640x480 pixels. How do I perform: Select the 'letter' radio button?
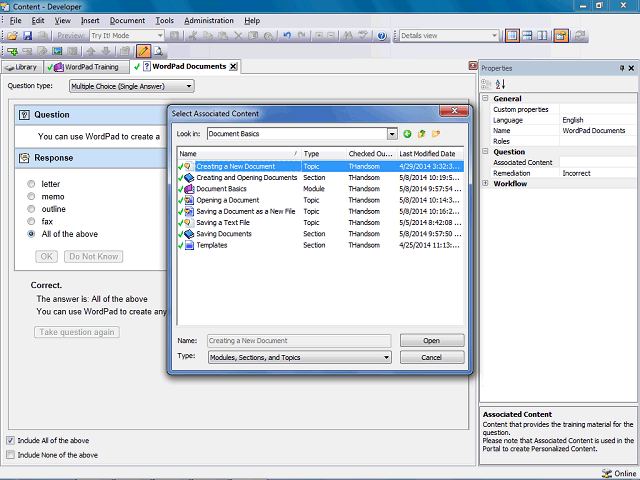[x=31, y=184]
